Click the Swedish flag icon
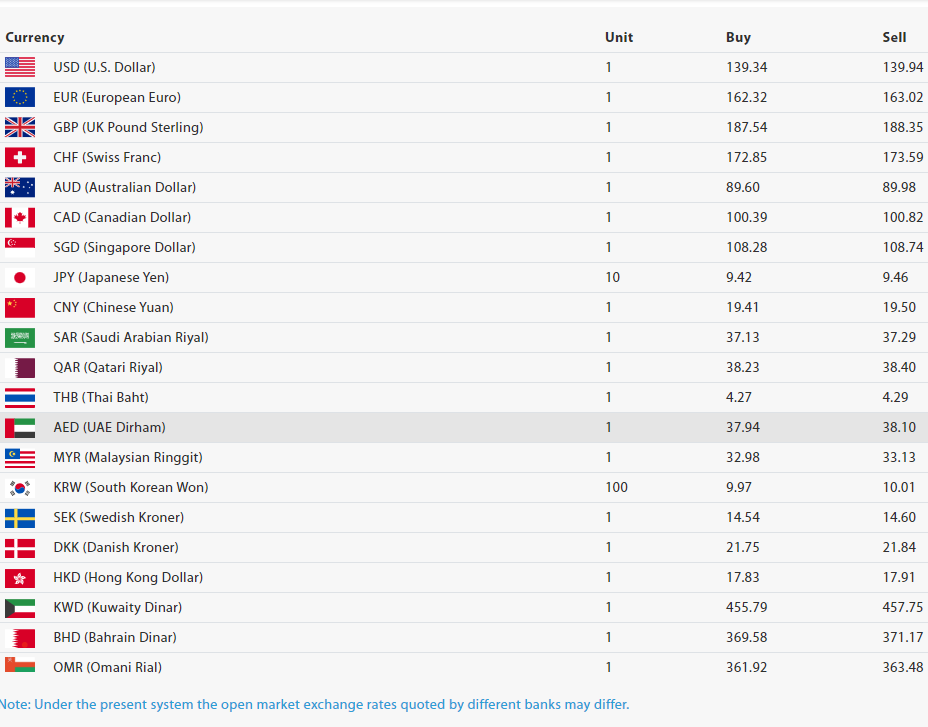This screenshot has width=928, height=727. tap(20, 517)
